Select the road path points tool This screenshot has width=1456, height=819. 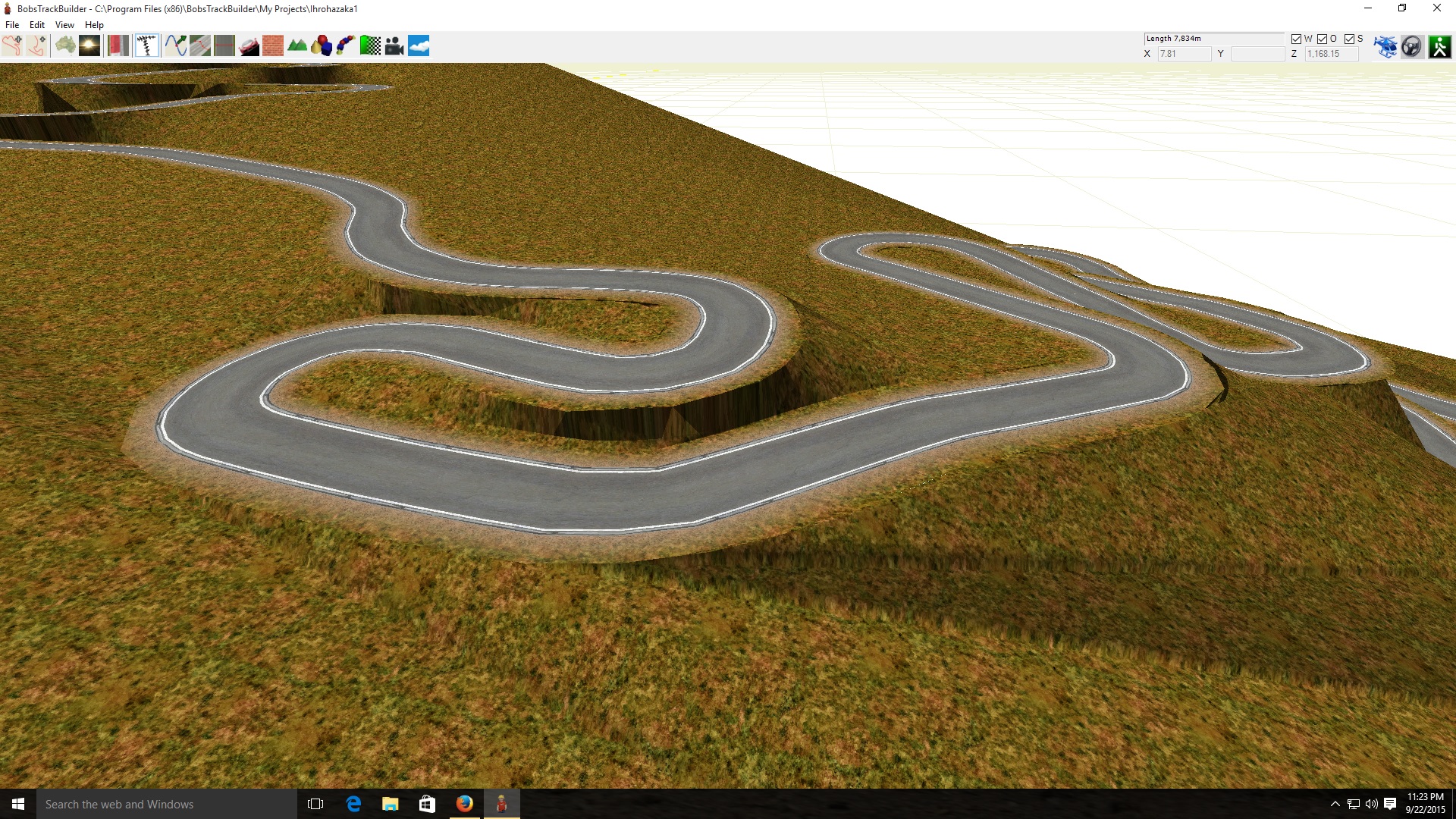point(200,45)
